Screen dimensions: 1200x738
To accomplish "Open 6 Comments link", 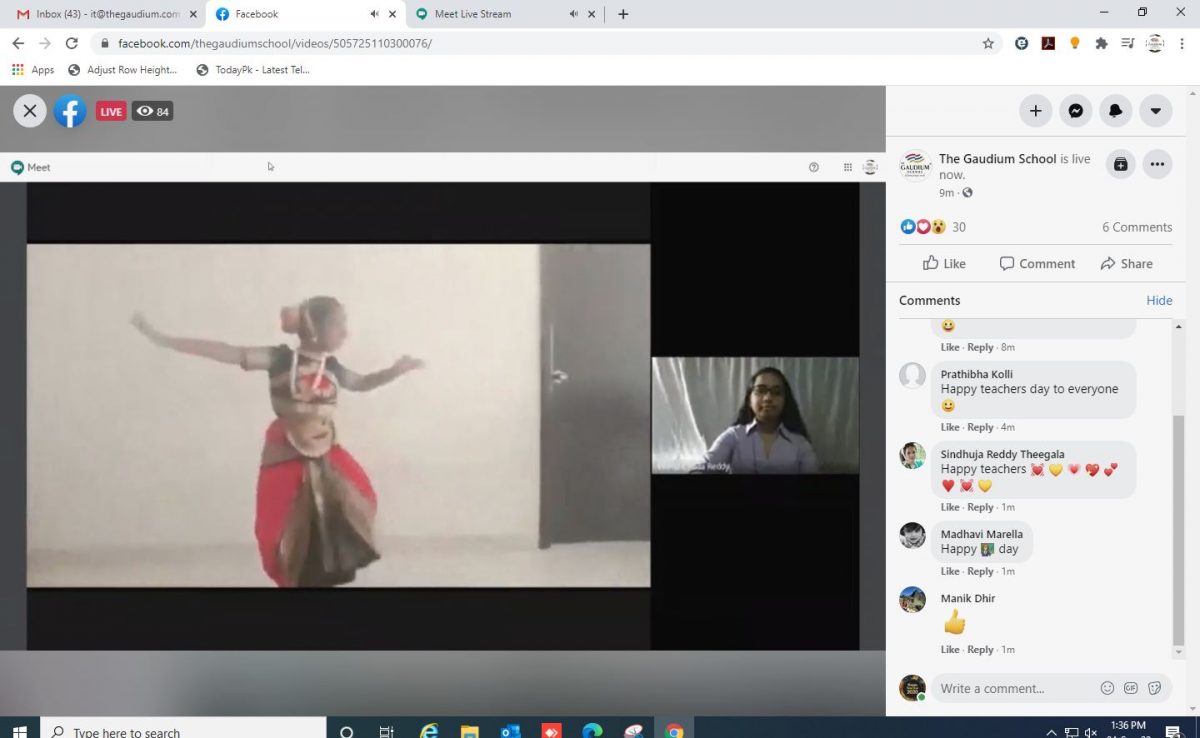I will tap(1136, 227).
